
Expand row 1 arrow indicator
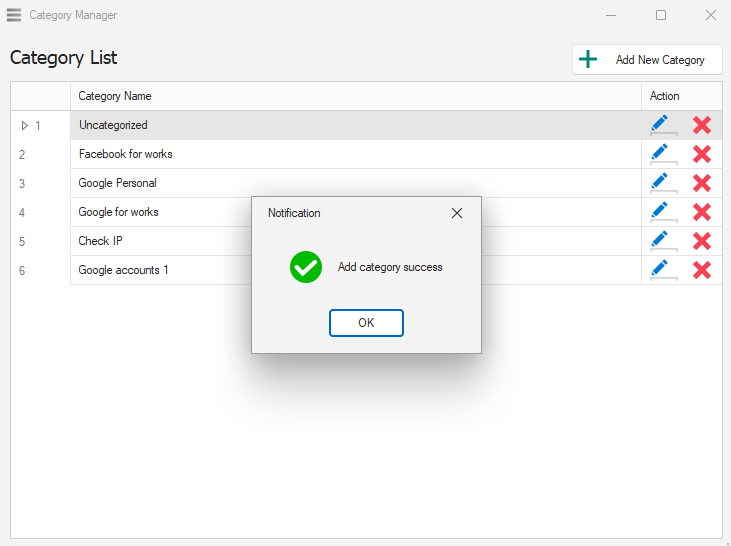click(x=25, y=126)
